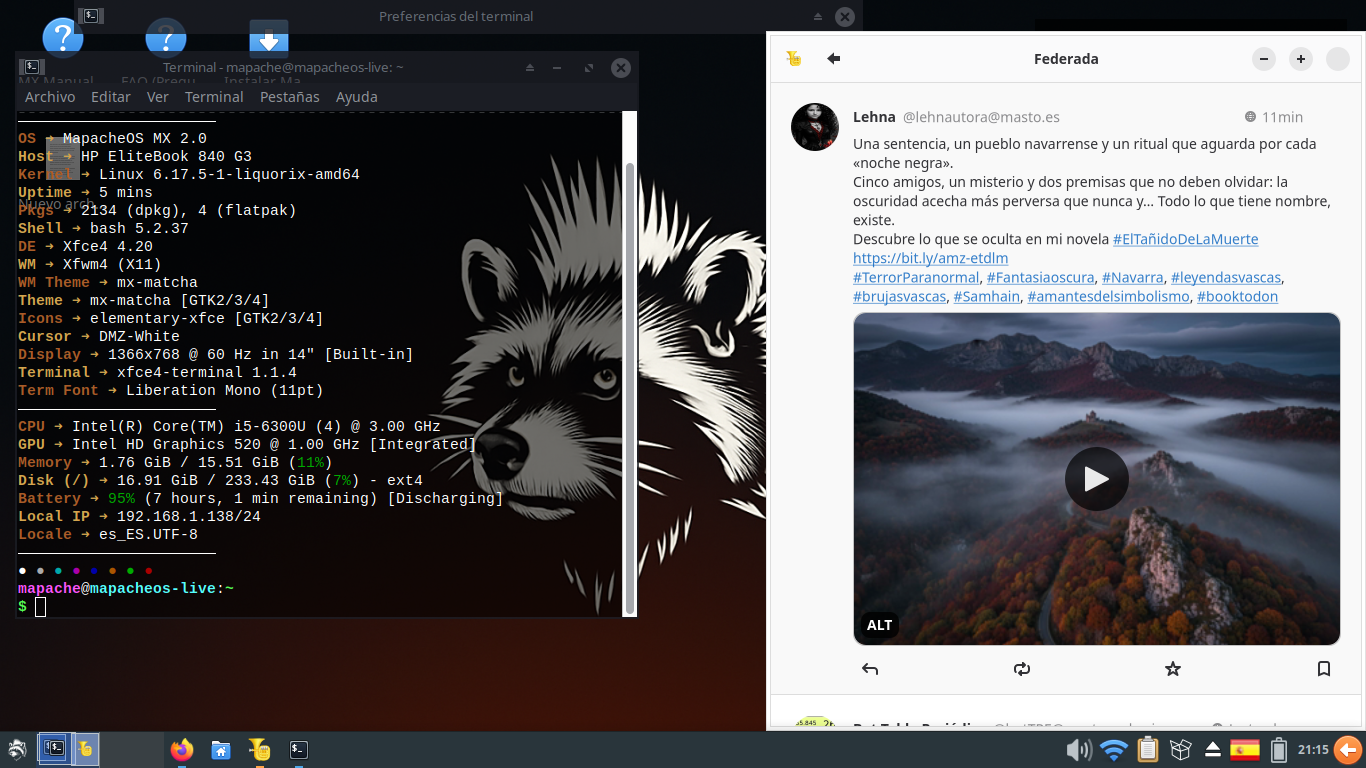This screenshot has height=768, width=1366.
Task: Reply to Lehna's post
Action: [x=870, y=669]
